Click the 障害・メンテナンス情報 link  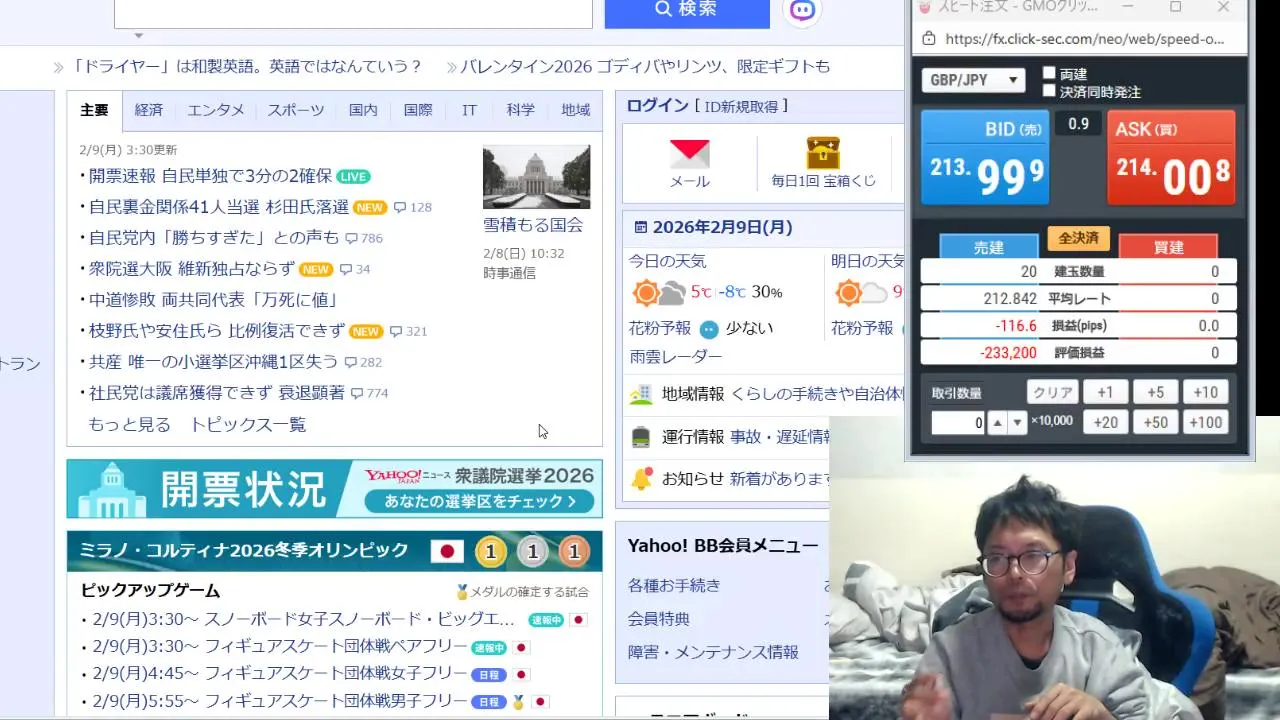713,652
